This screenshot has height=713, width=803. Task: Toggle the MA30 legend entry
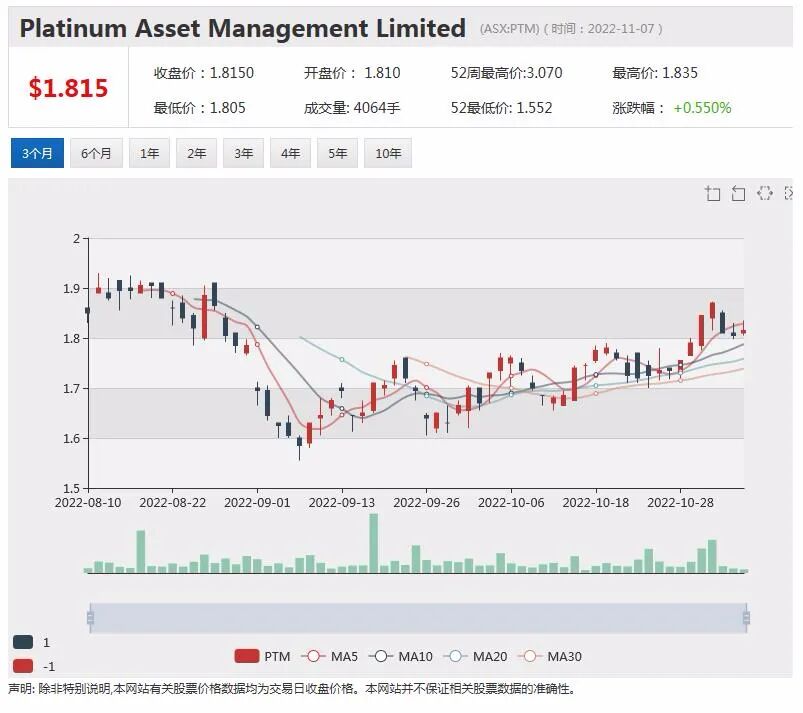pyautogui.click(x=550, y=656)
